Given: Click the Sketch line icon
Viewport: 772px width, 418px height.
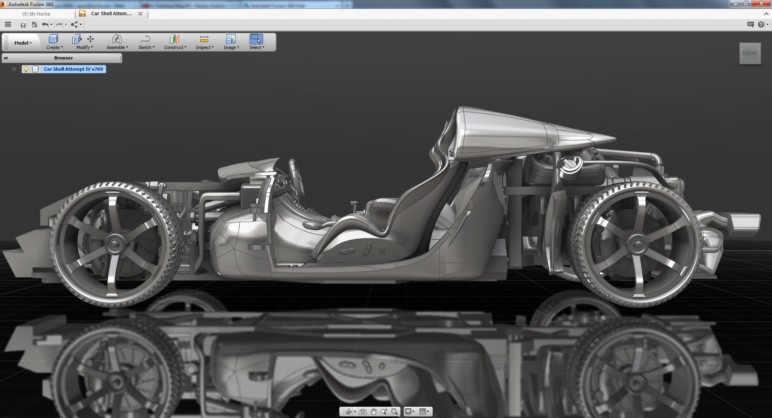Looking at the screenshot, I should point(145,39).
